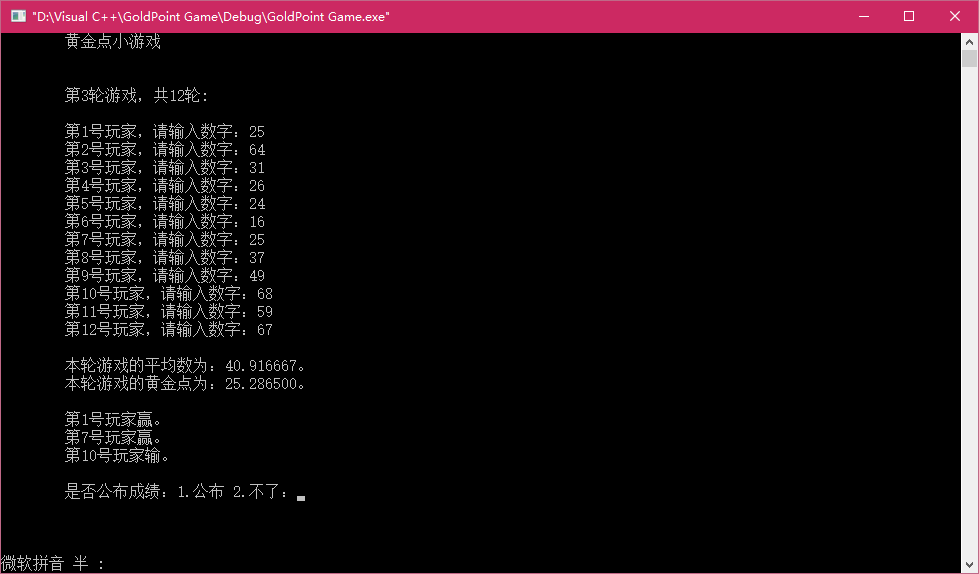Click the 第10号玩家 input line with 68
979x574 pixels.
click(x=169, y=294)
